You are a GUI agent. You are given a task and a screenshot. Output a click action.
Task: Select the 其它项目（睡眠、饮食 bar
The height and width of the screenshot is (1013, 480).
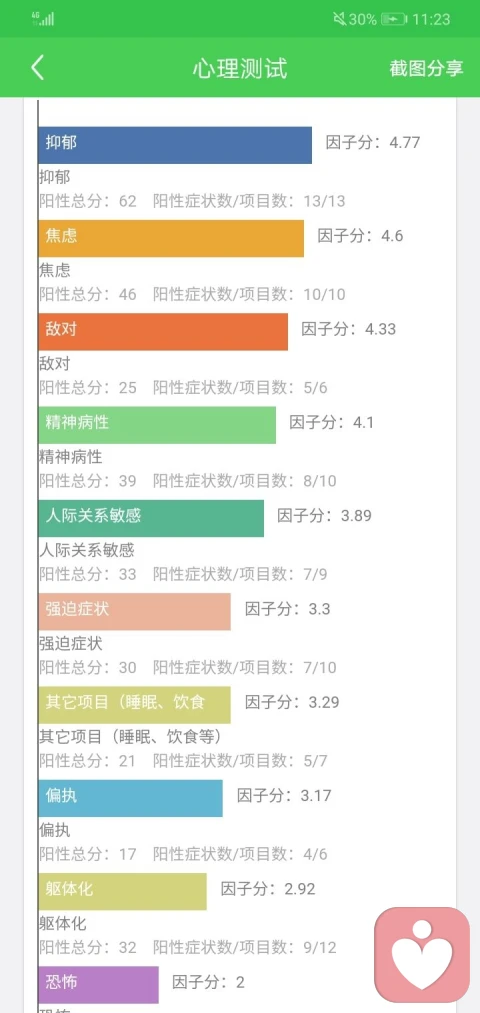click(x=134, y=705)
